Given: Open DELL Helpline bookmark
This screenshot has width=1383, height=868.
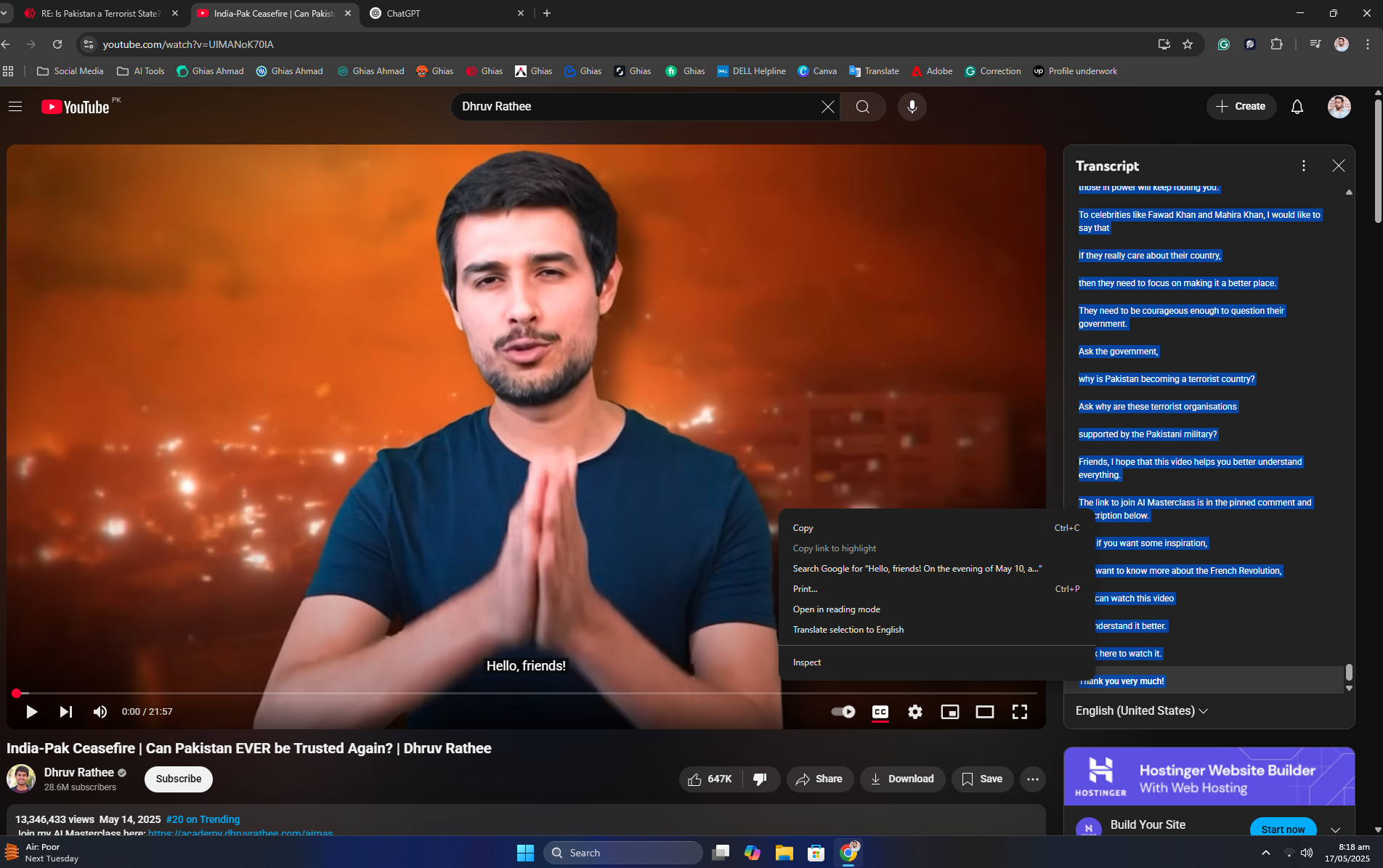Looking at the screenshot, I should pyautogui.click(x=751, y=71).
